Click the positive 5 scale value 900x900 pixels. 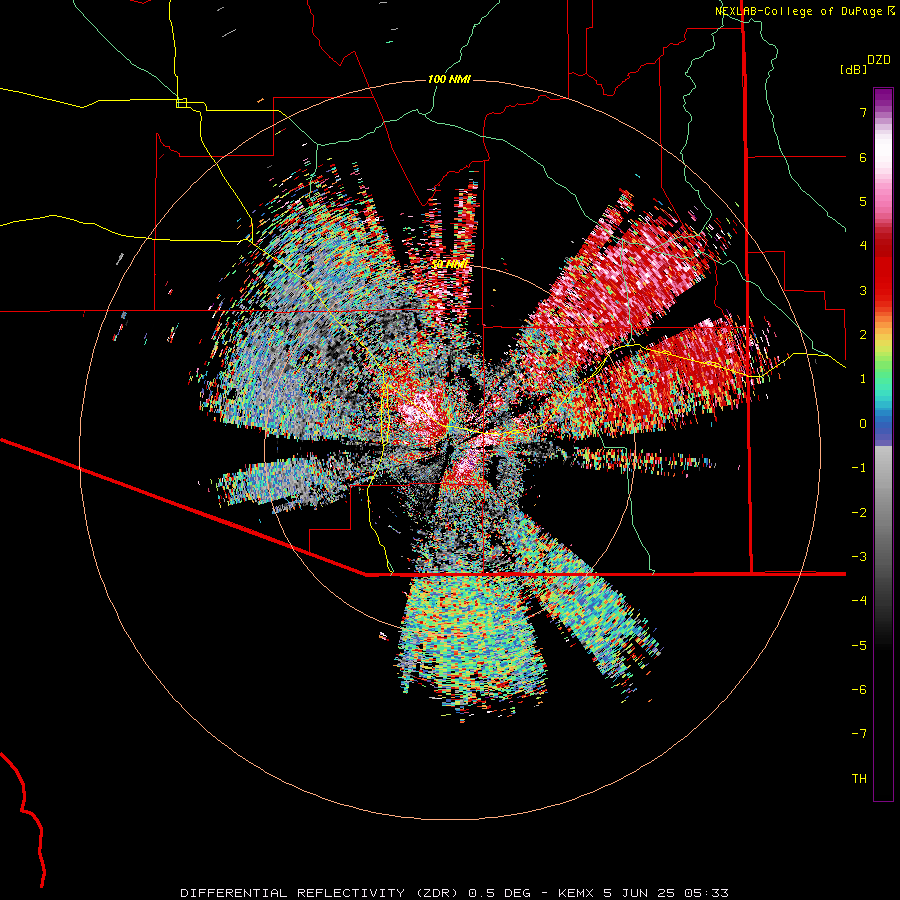tap(863, 201)
